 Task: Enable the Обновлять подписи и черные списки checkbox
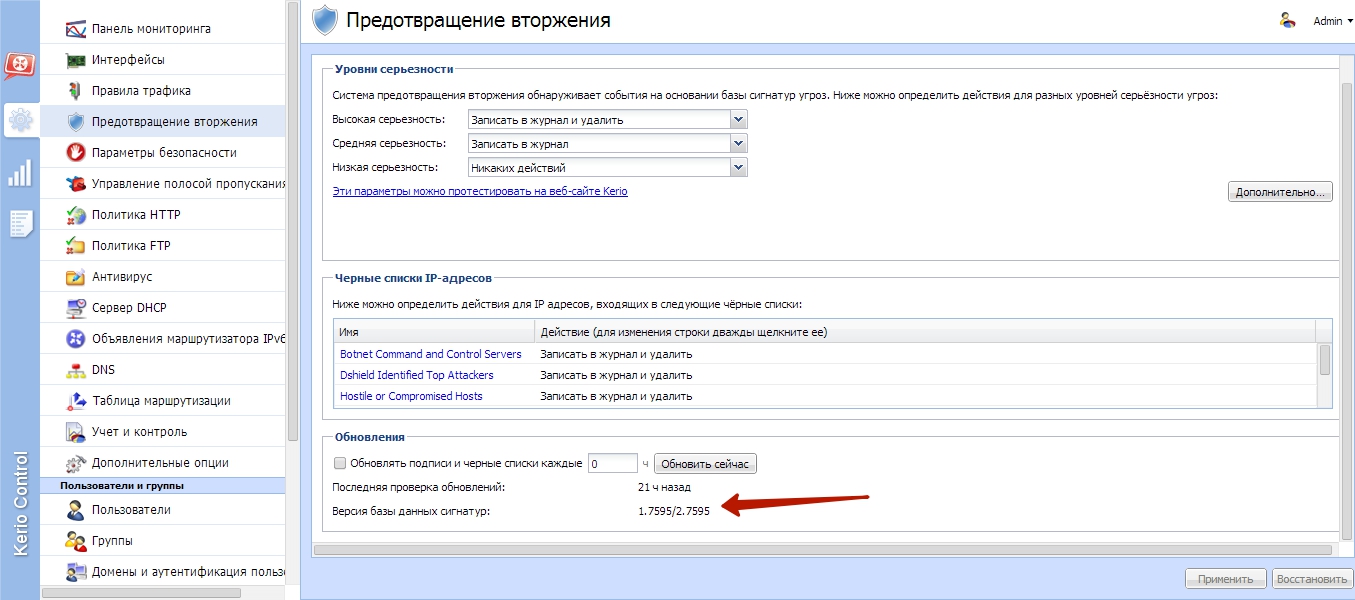point(340,463)
